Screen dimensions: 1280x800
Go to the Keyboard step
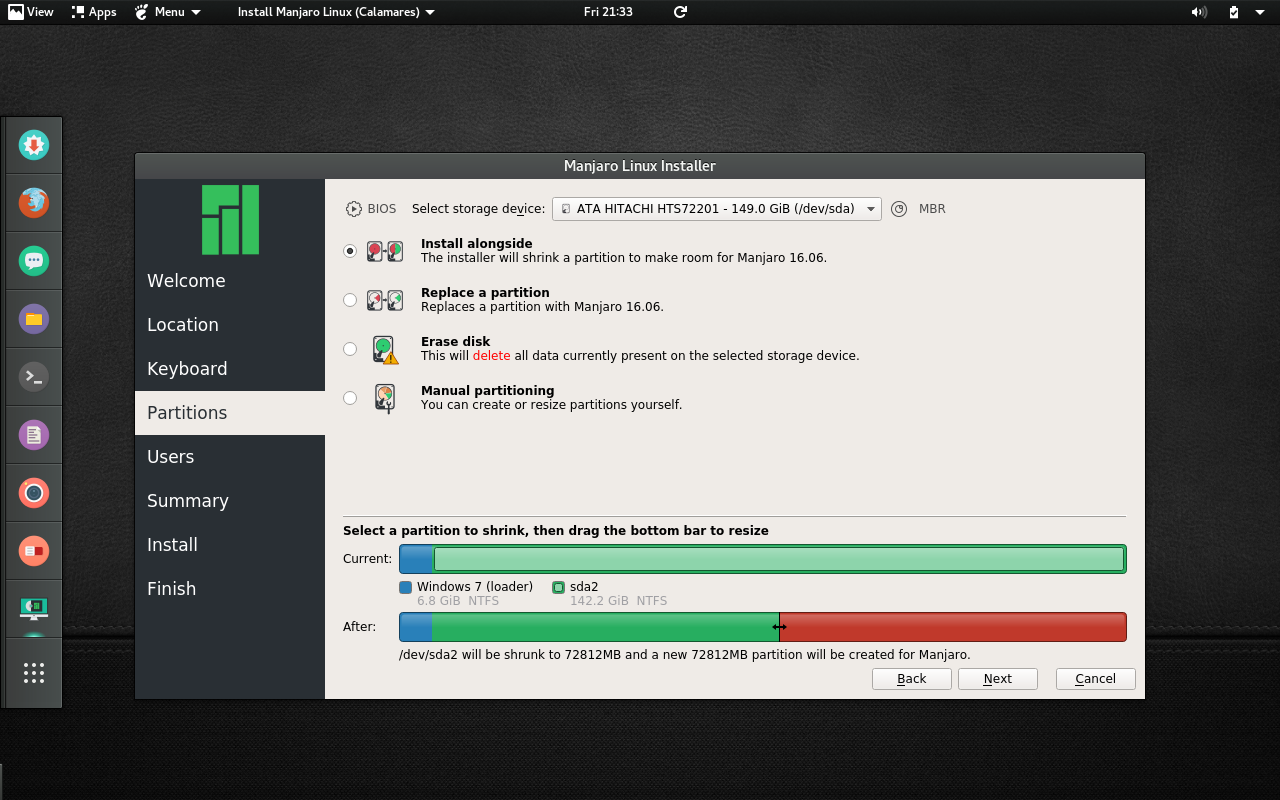(230, 369)
